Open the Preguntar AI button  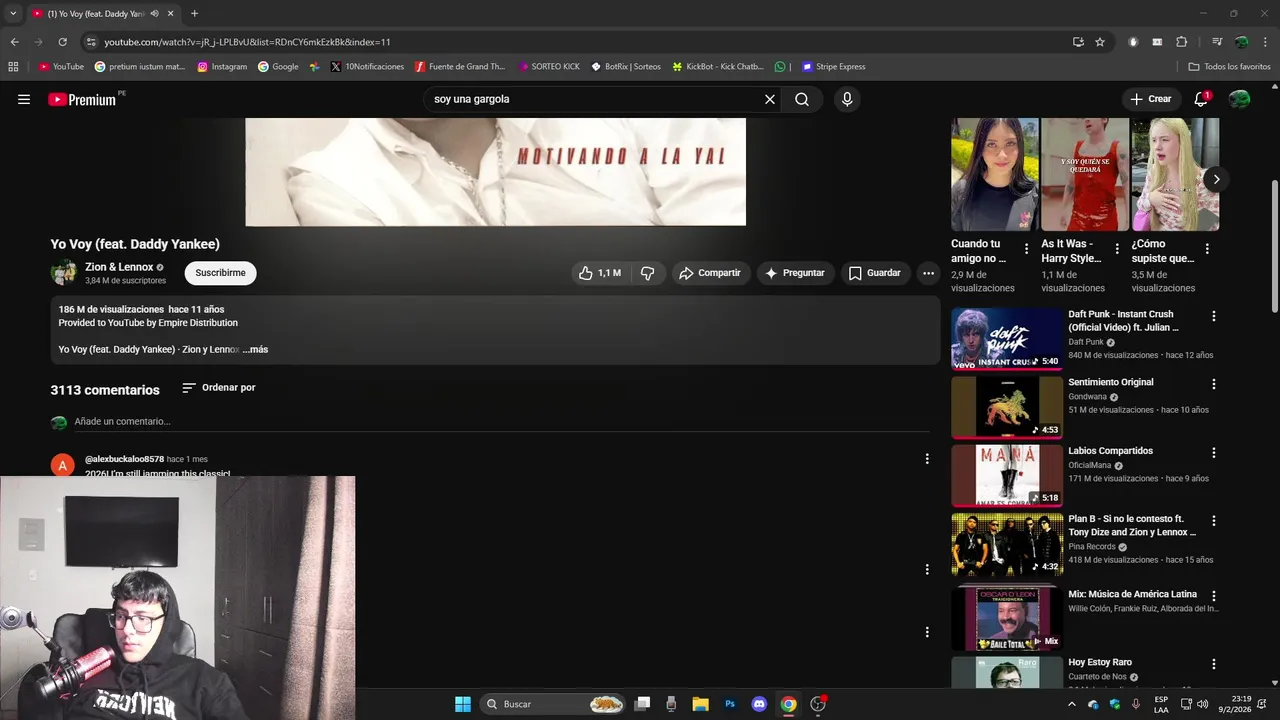pos(795,273)
